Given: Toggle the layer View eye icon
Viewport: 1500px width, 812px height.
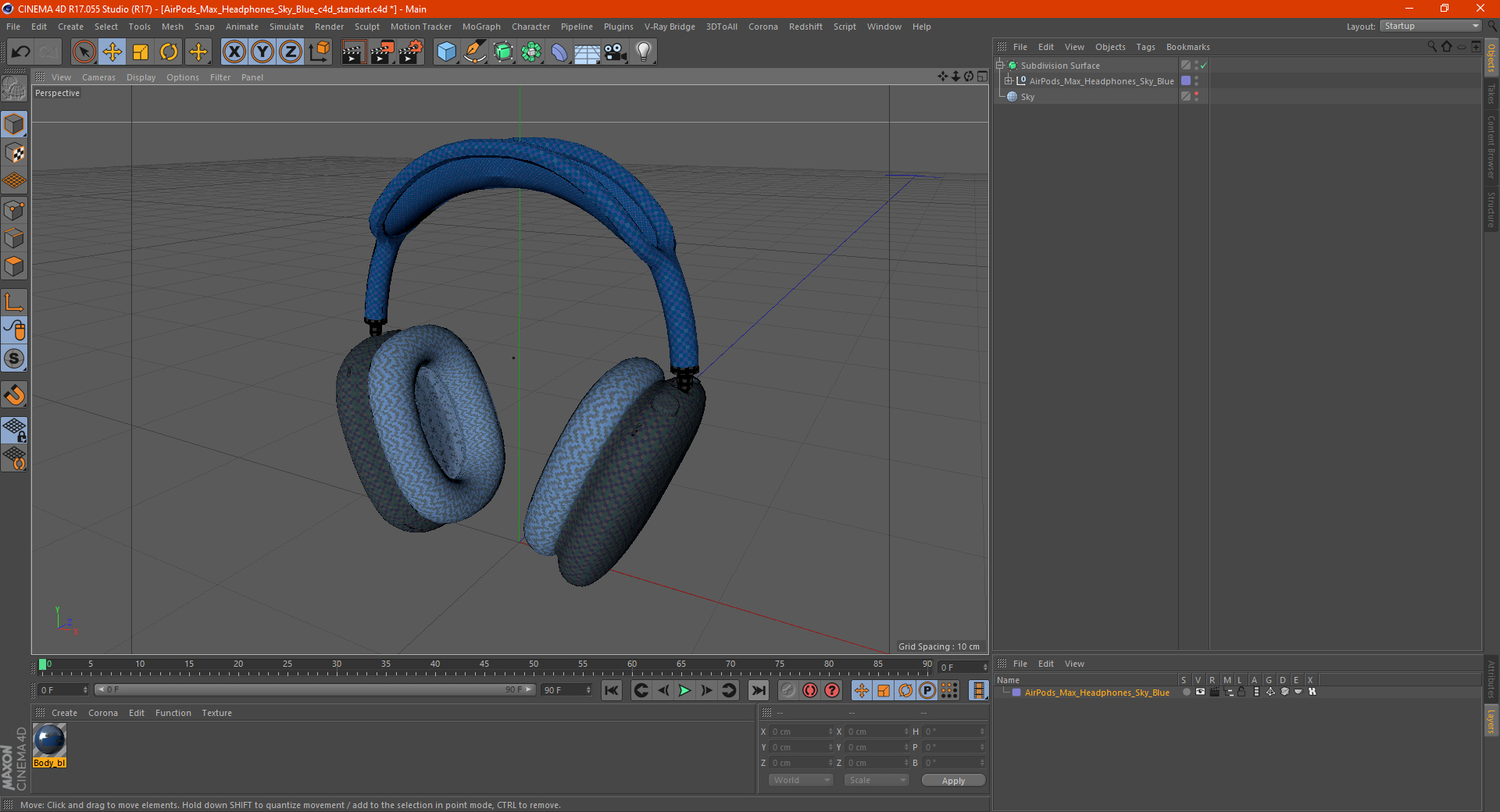Looking at the screenshot, I should click(x=1200, y=692).
